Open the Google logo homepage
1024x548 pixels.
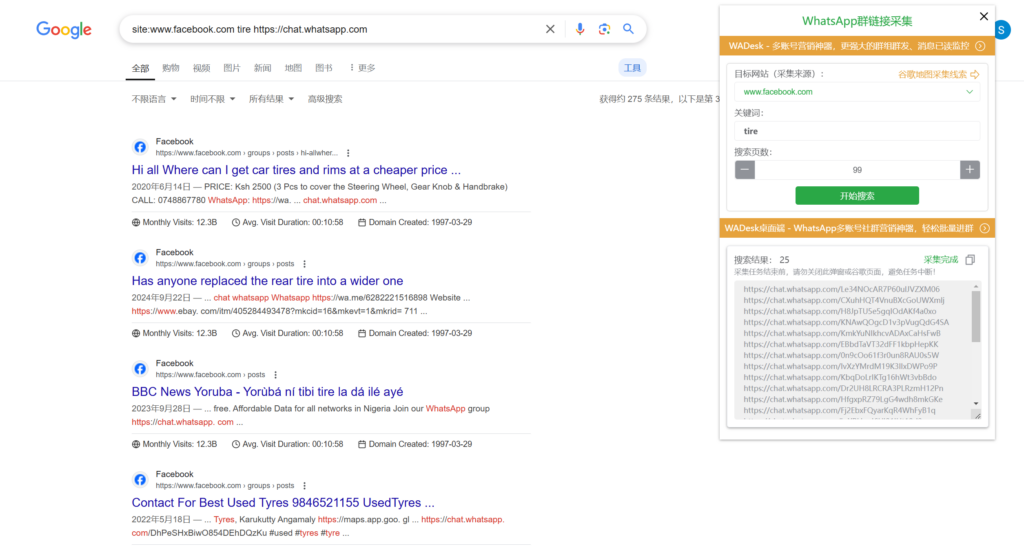pyautogui.click(x=64, y=29)
